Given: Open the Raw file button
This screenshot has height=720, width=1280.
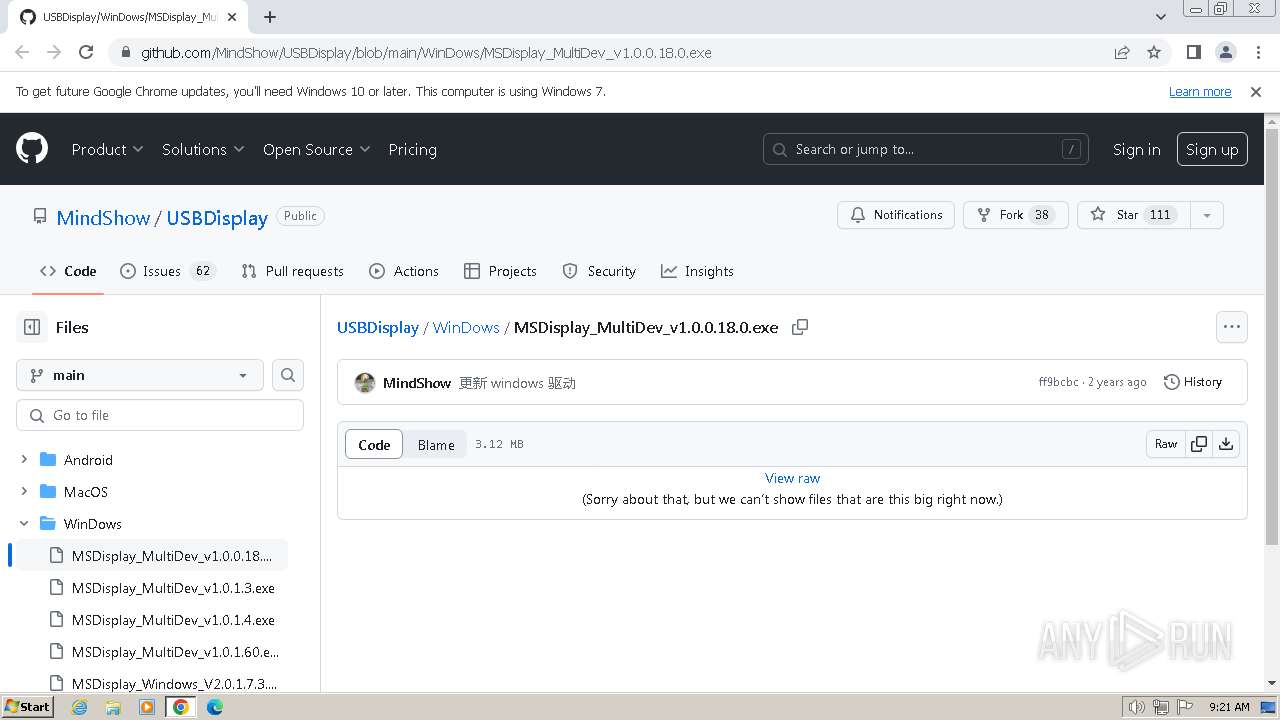Looking at the screenshot, I should (1166, 444).
